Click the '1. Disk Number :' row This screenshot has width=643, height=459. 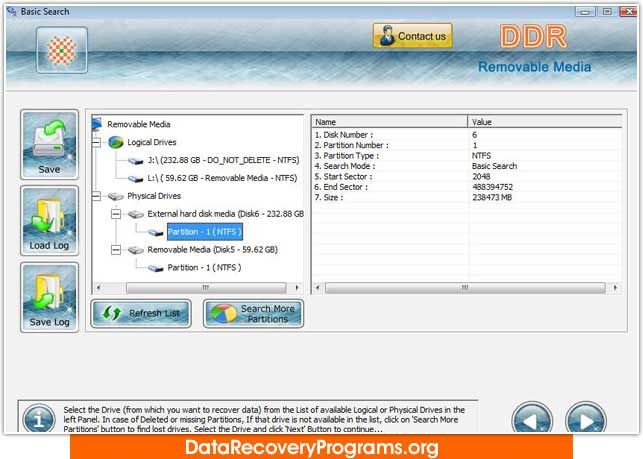click(467, 135)
